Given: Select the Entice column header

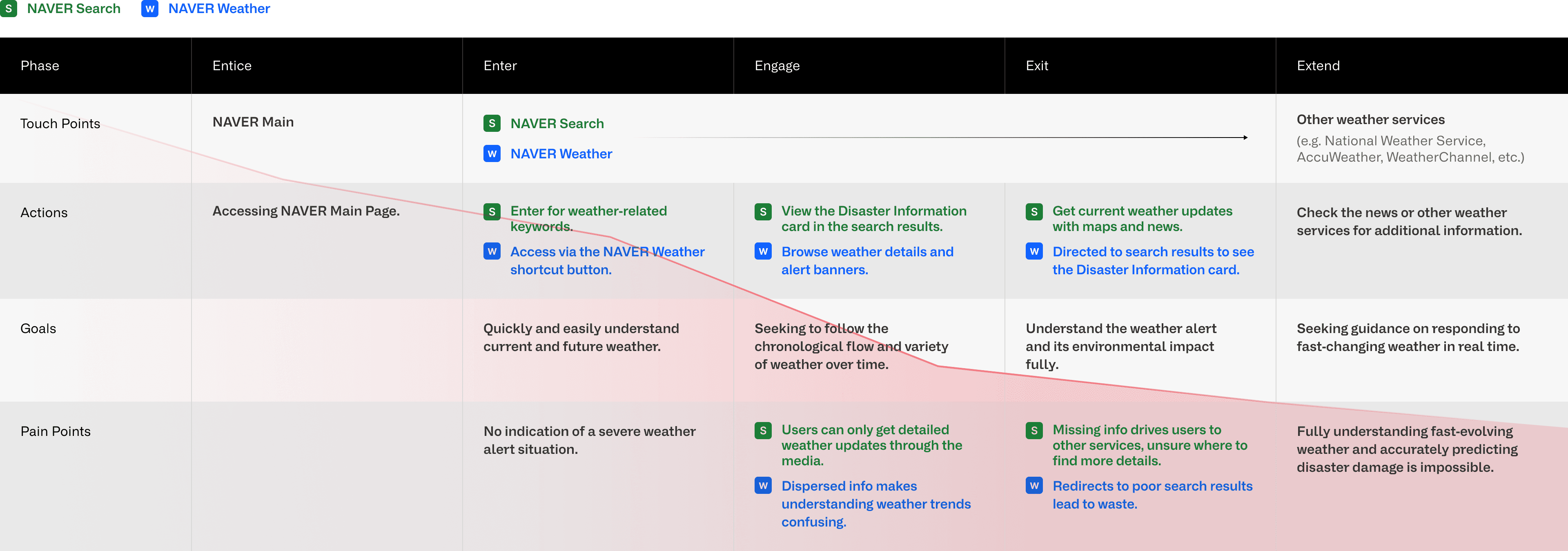Looking at the screenshot, I should click(232, 66).
